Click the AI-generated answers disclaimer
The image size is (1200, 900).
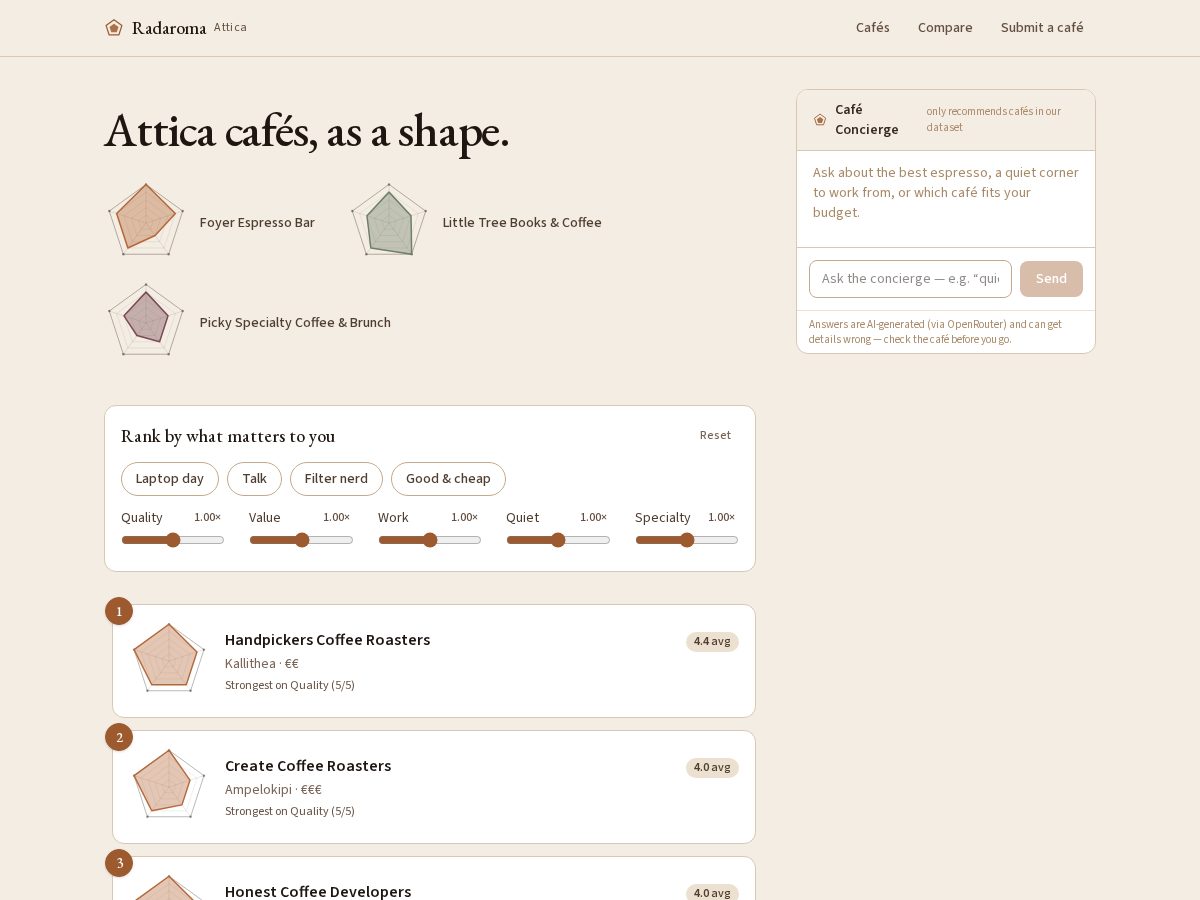click(936, 332)
